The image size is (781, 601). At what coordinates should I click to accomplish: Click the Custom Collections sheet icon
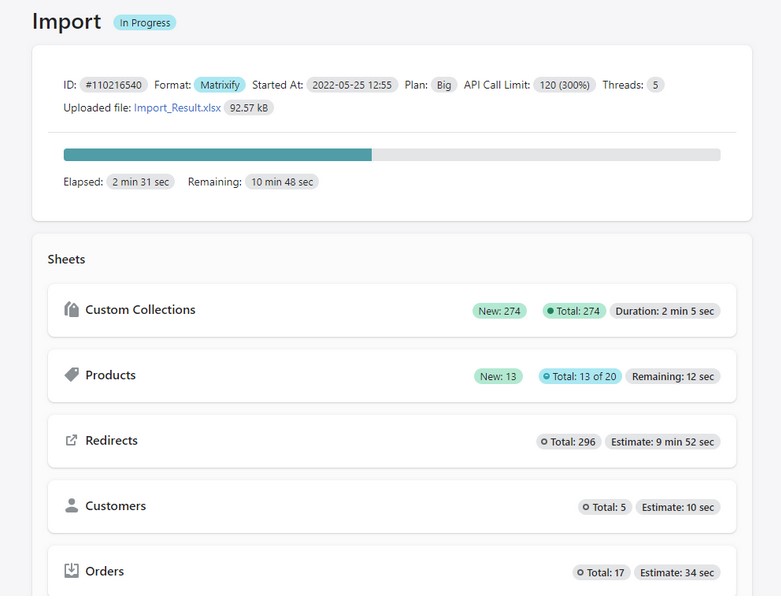click(71, 309)
